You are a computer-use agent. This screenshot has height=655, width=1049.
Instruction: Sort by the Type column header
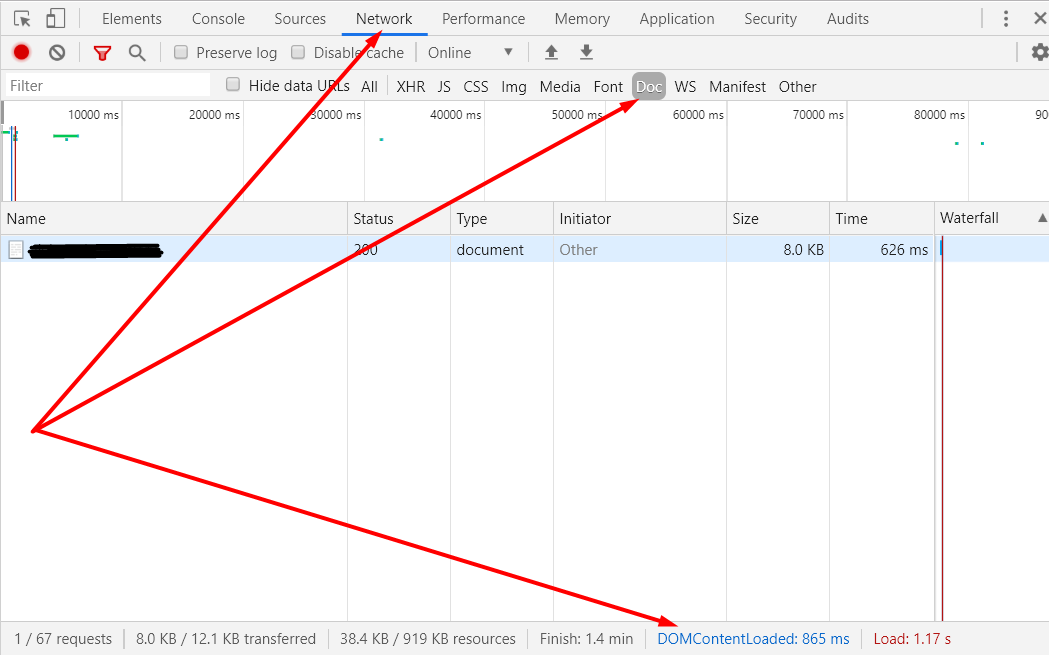pos(502,219)
